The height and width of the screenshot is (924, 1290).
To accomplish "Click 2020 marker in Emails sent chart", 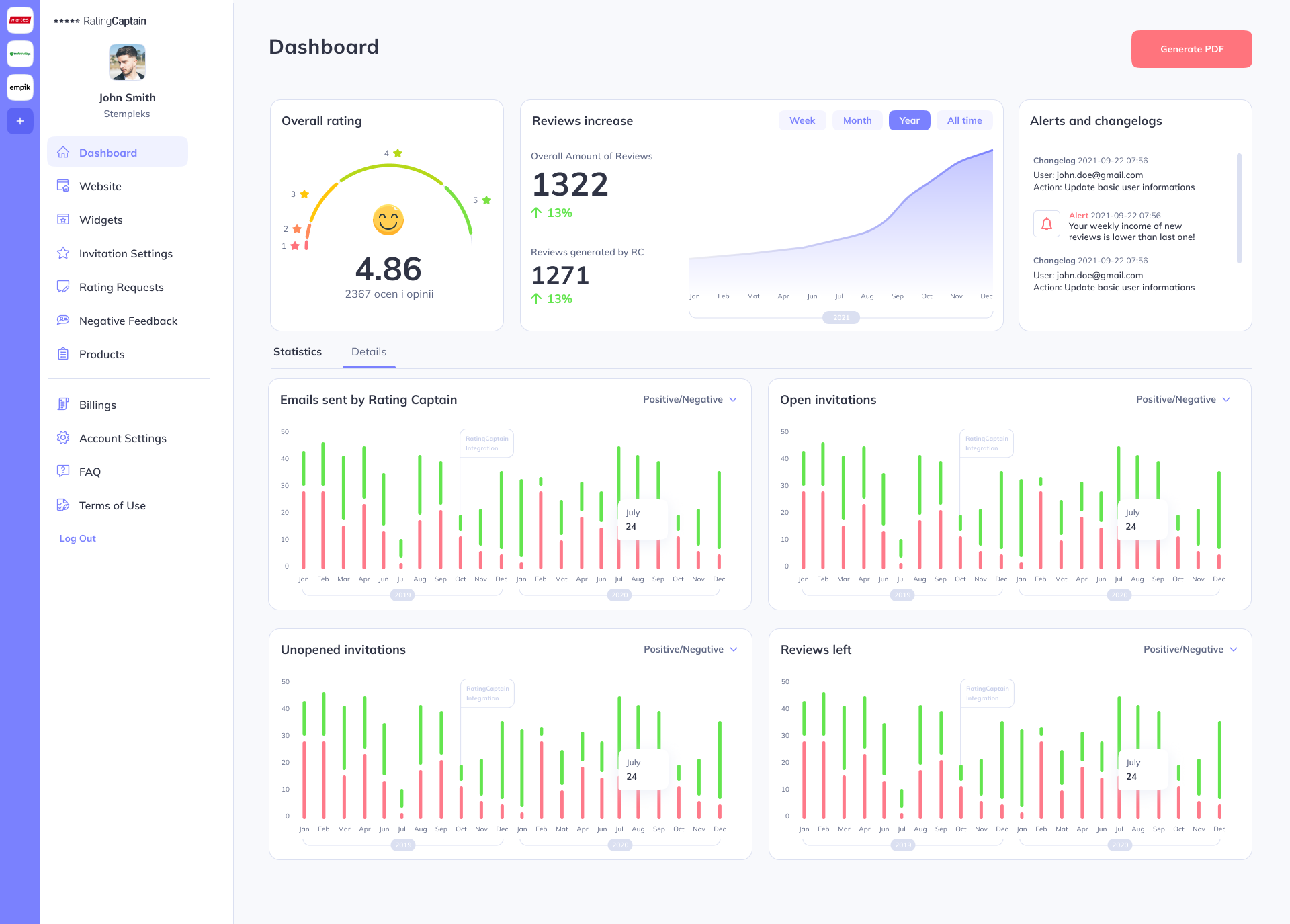I will 619,595.
